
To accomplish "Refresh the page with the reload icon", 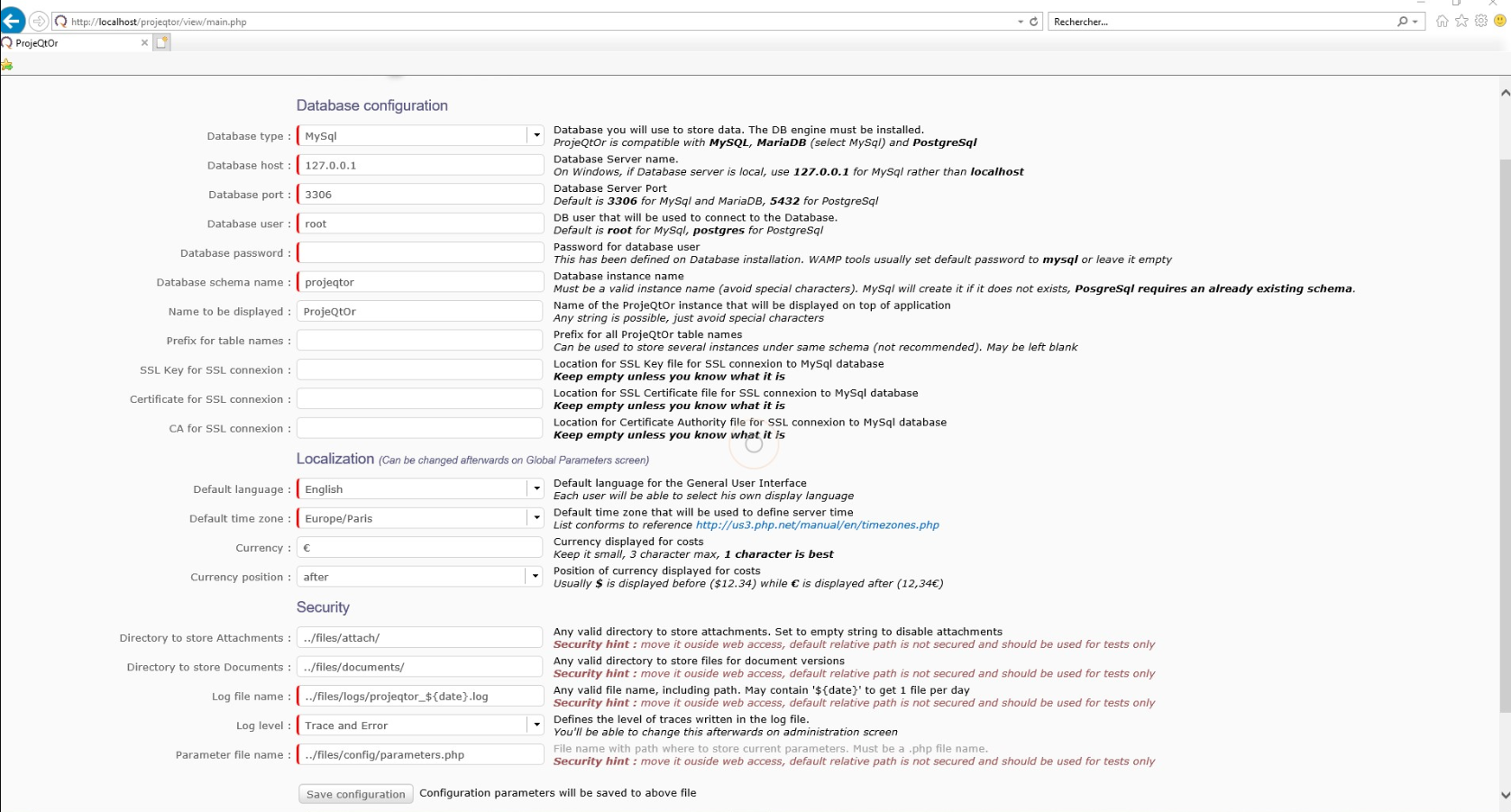I will [x=1034, y=22].
